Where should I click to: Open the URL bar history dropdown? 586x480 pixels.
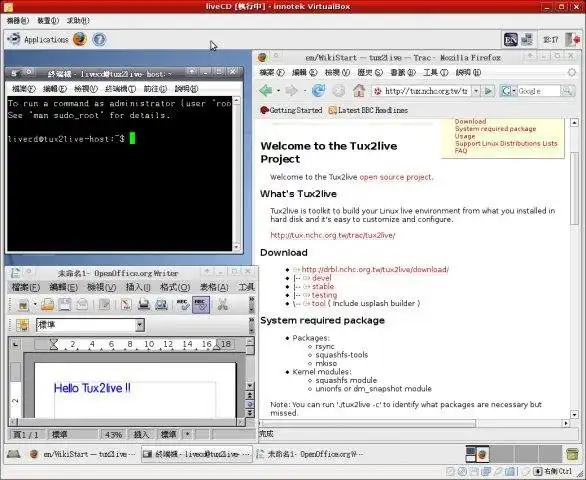[476, 91]
